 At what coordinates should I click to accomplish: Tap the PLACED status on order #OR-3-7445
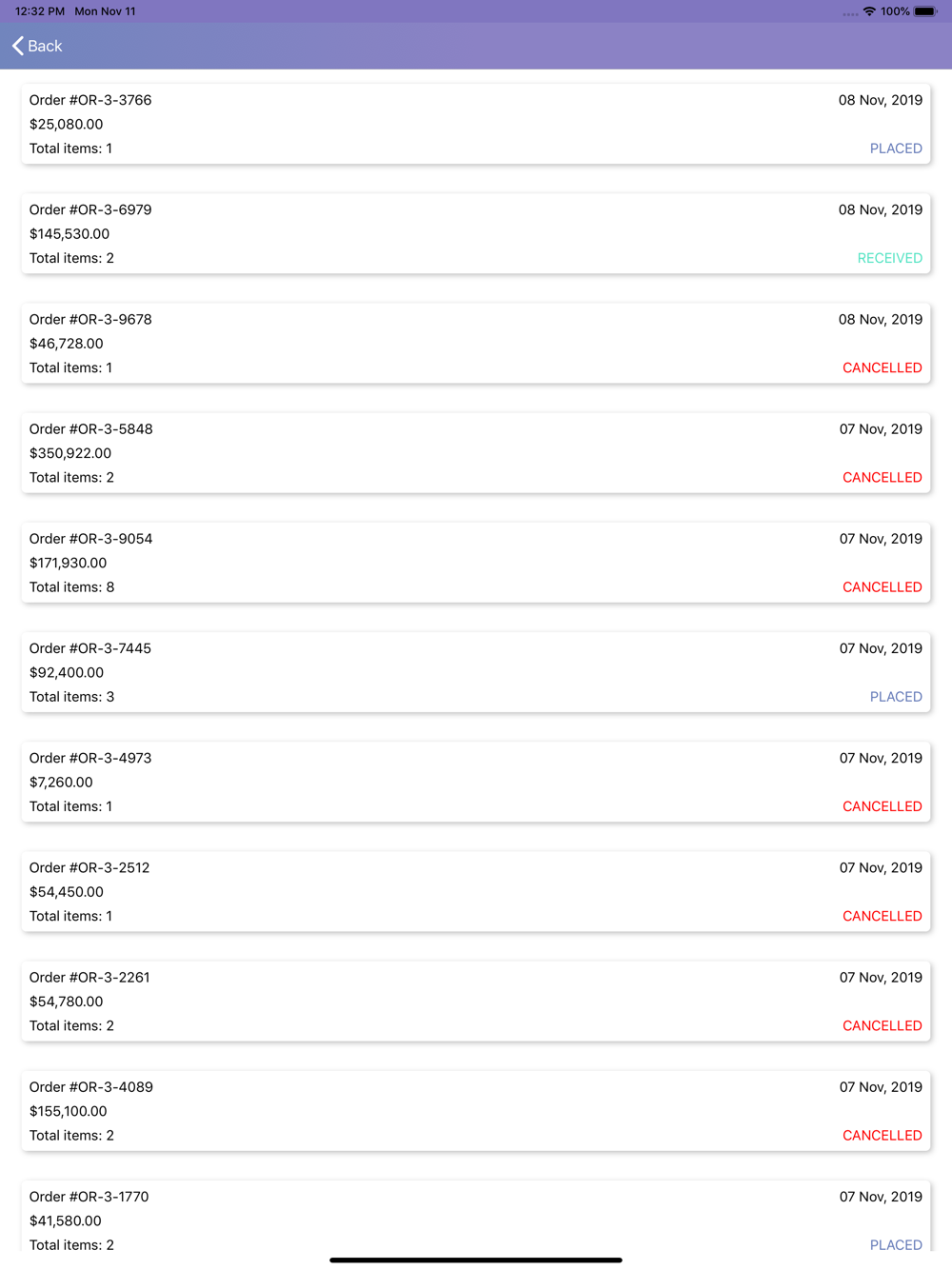click(895, 697)
